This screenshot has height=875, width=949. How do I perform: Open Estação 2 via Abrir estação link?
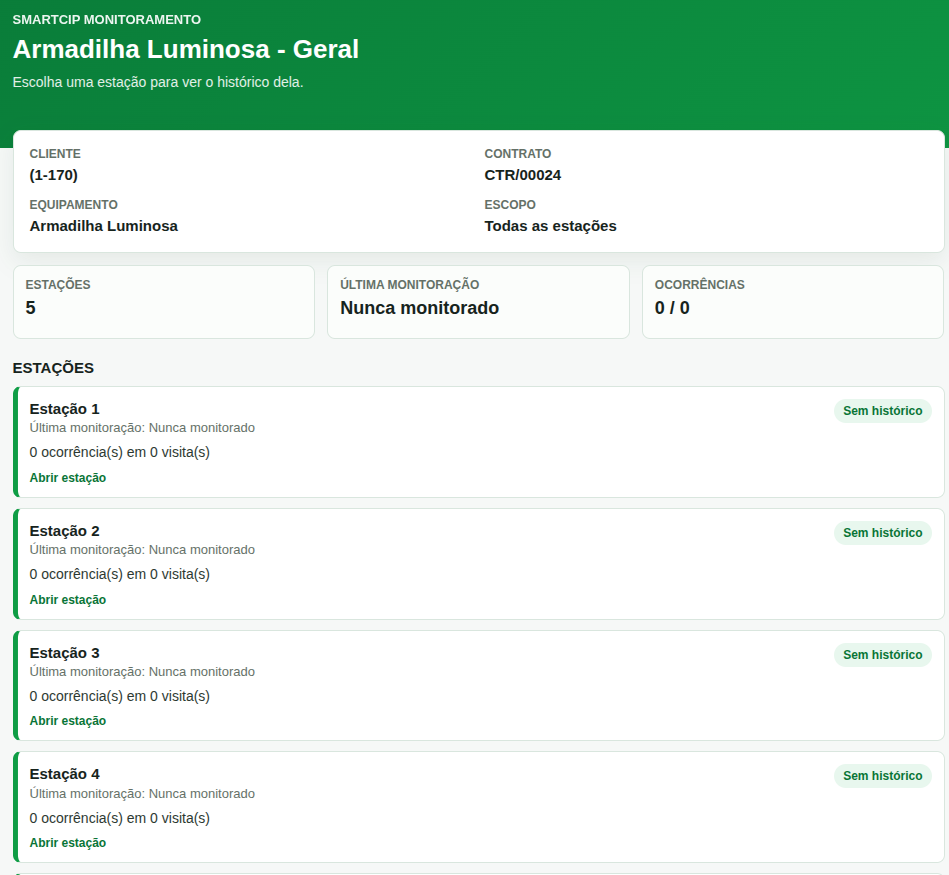[x=68, y=600]
